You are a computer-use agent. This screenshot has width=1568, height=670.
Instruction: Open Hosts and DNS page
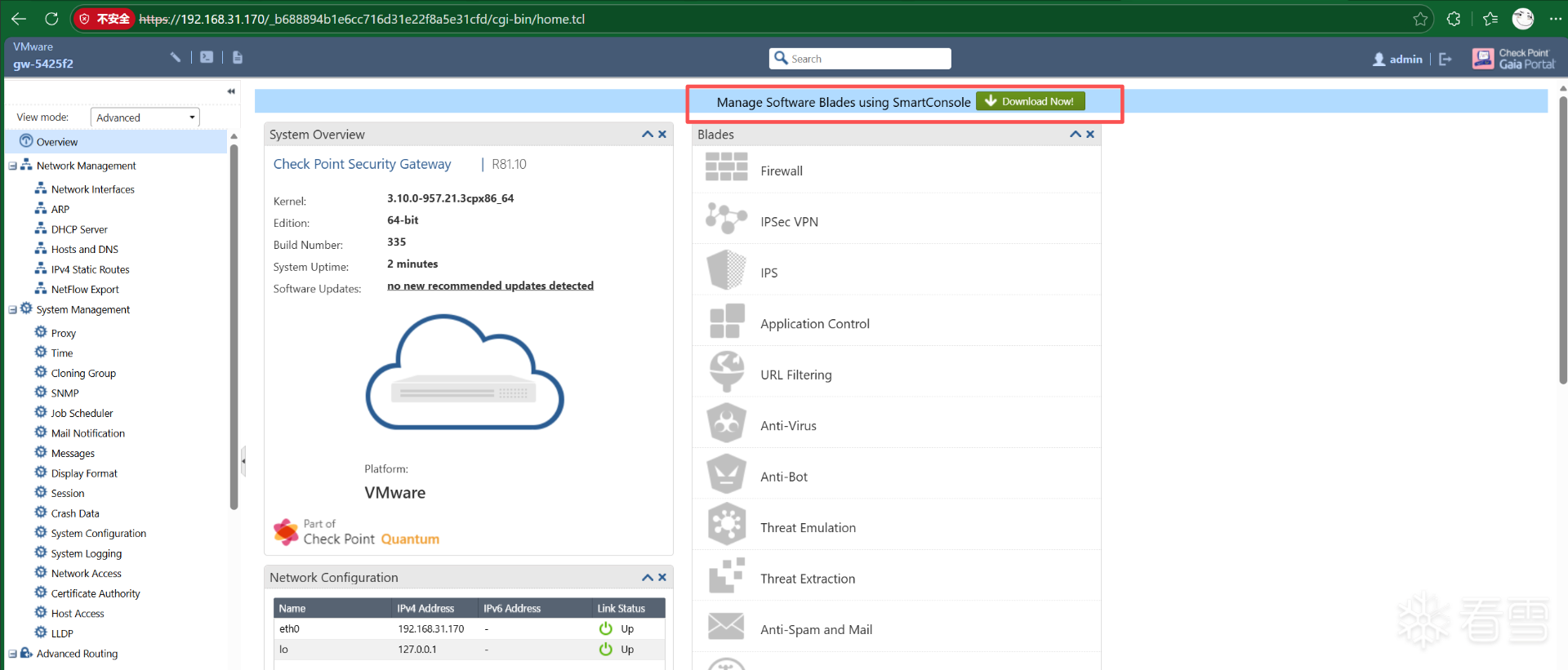tap(84, 250)
